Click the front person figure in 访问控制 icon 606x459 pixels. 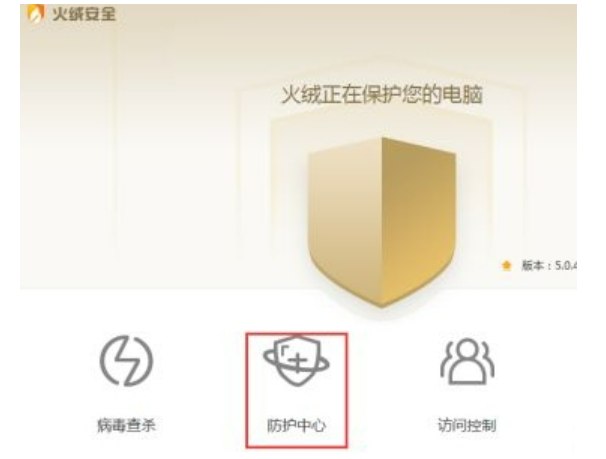click(467, 362)
